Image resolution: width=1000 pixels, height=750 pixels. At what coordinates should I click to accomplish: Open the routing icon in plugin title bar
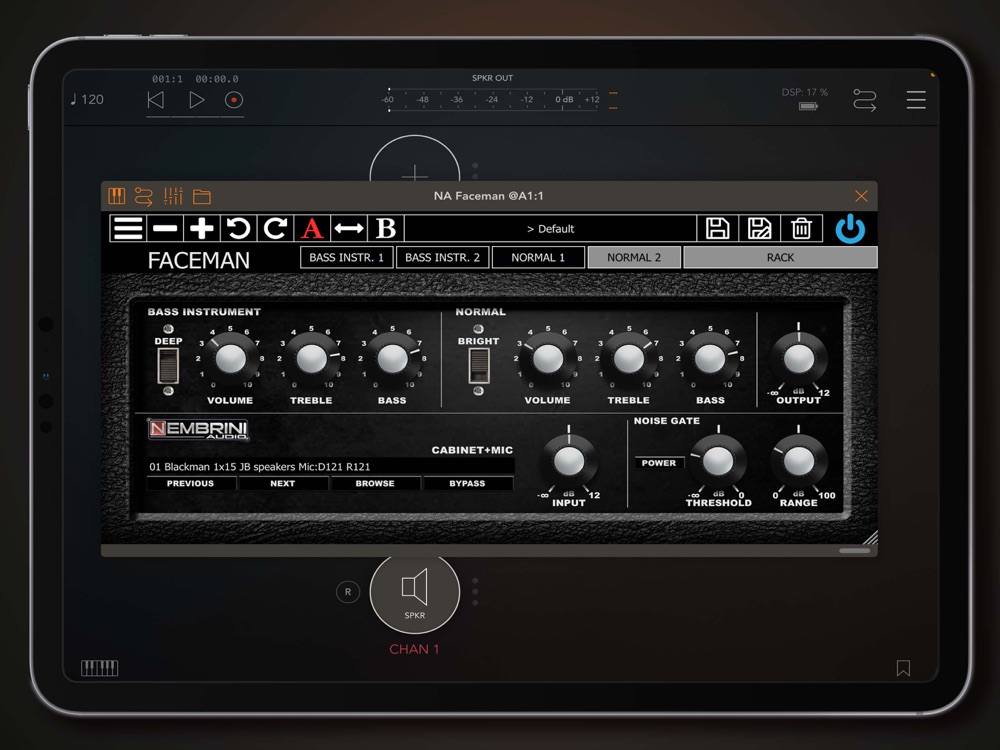pos(144,196)
